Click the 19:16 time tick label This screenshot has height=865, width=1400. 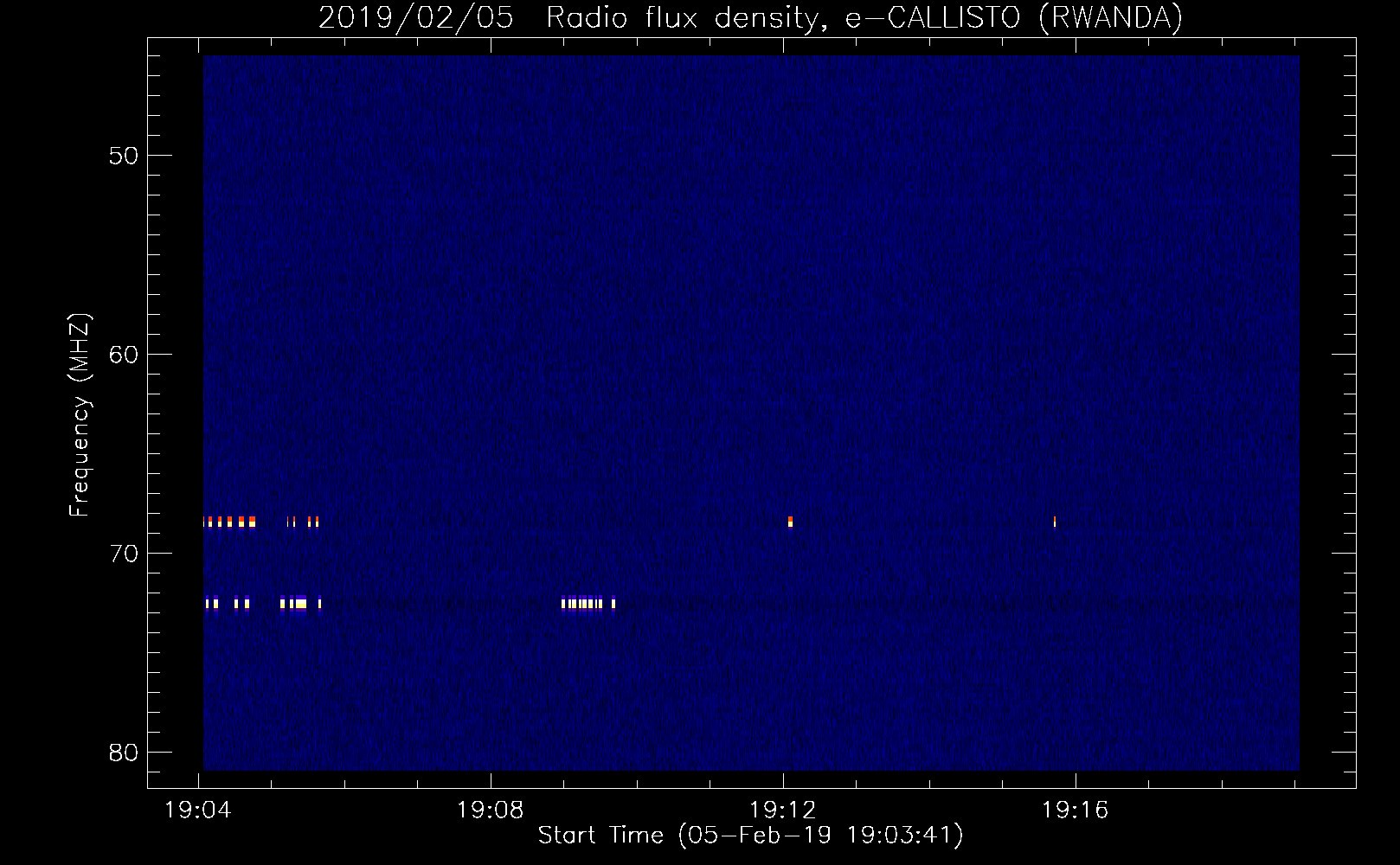pyautogui.click(x=1076, y=811)
